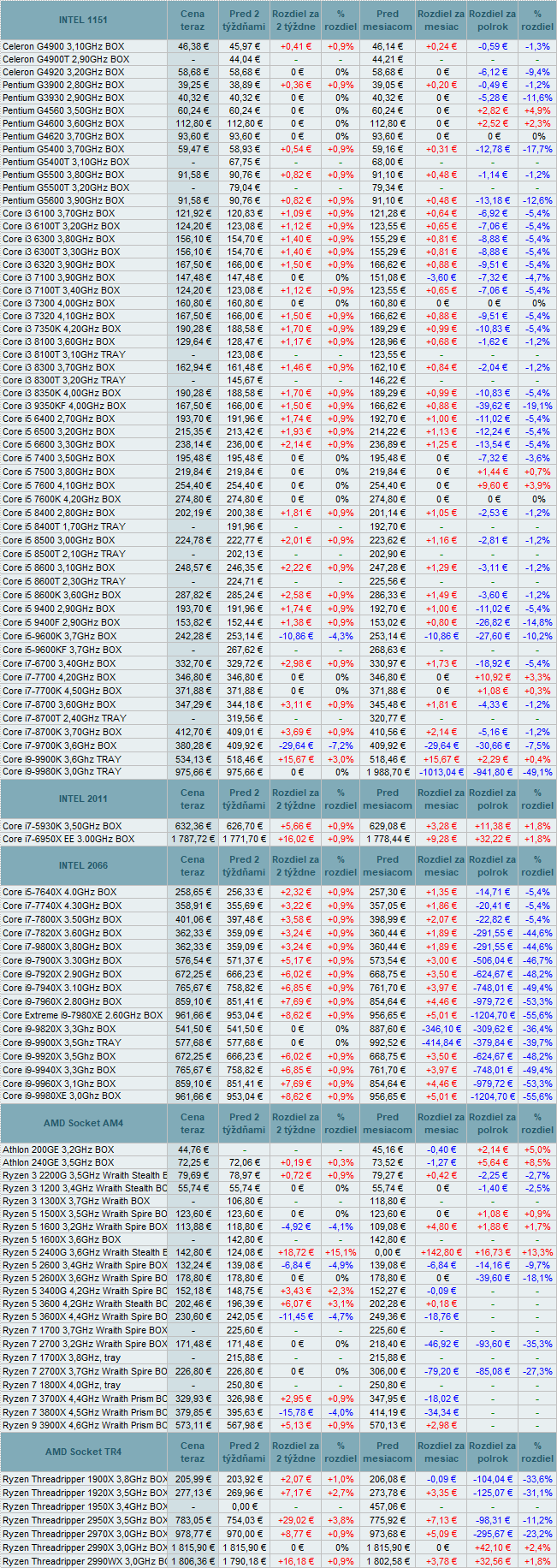
Task: Click -1204,70 € in Core i9-9980XE 3,0Ghz row
Action: 493,1096
